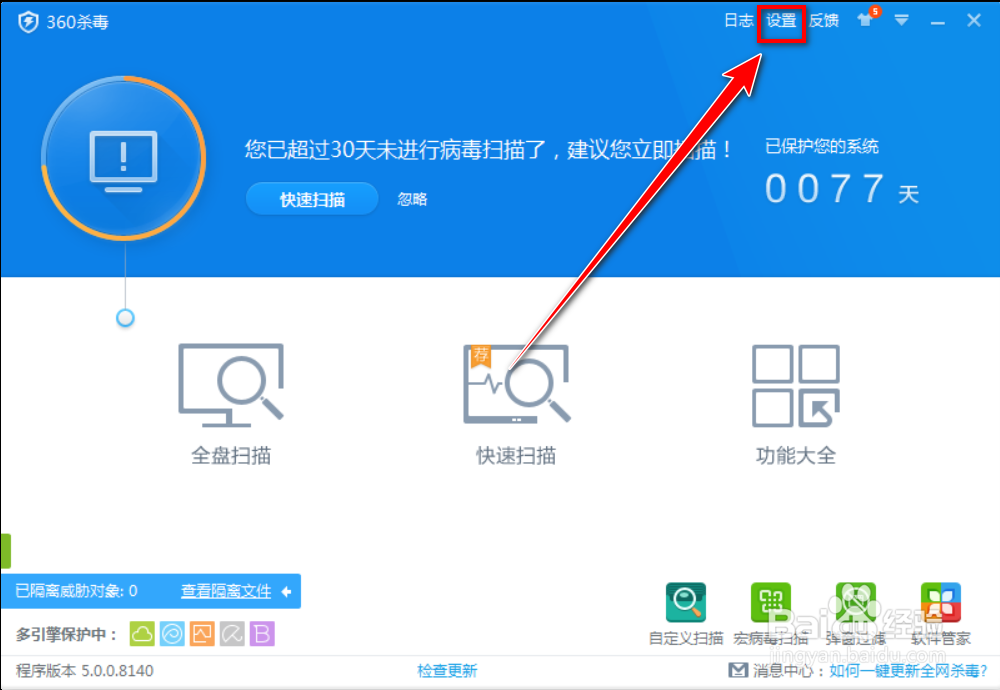The width and height of the screenshot is (1000, 690).
Task: Open 宏病毒扫描 macro virus scan icon
Action: (771, 602)
